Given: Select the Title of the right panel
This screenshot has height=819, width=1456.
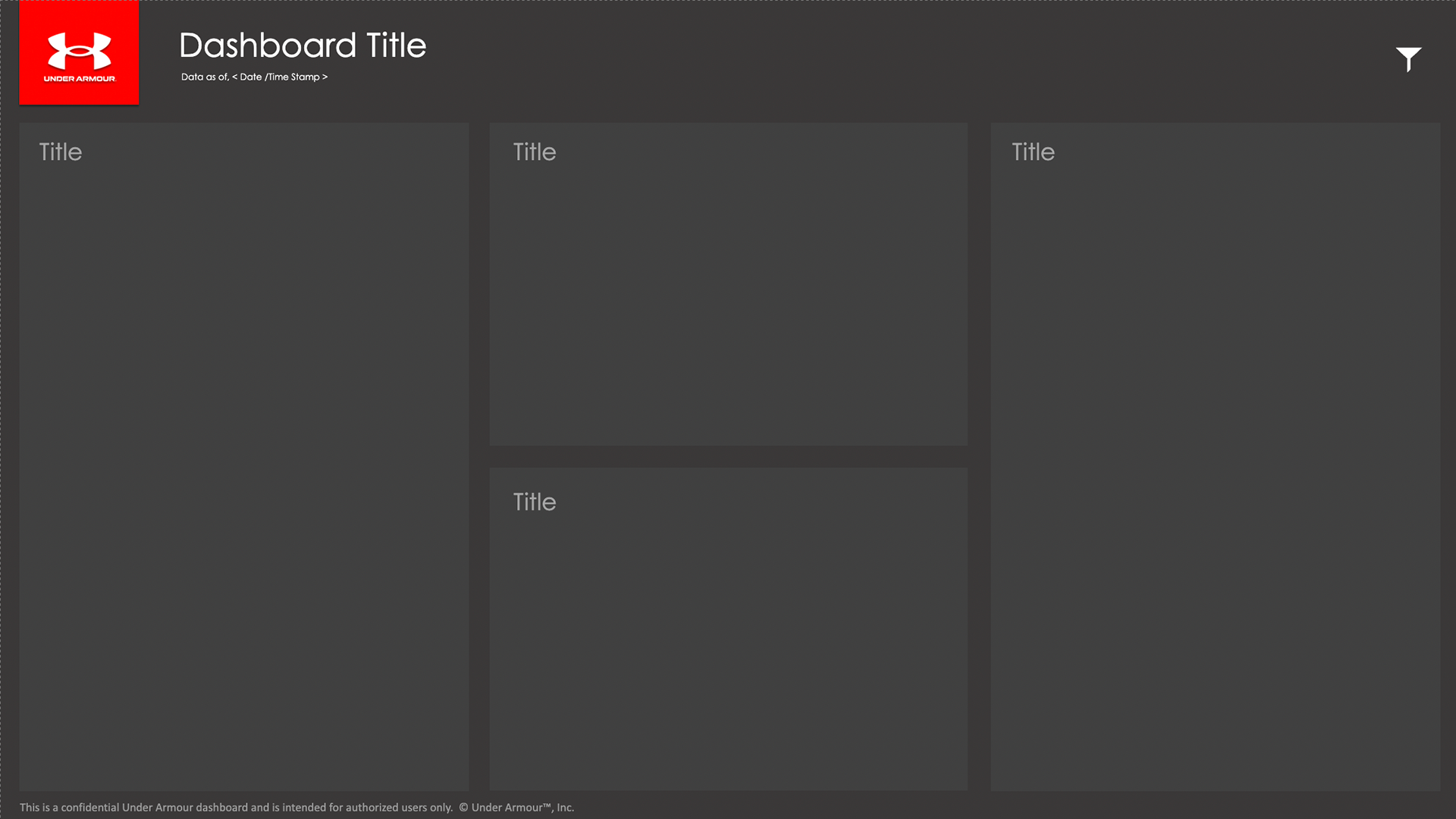Looking at the screenshot, I should coord(1033,152).
